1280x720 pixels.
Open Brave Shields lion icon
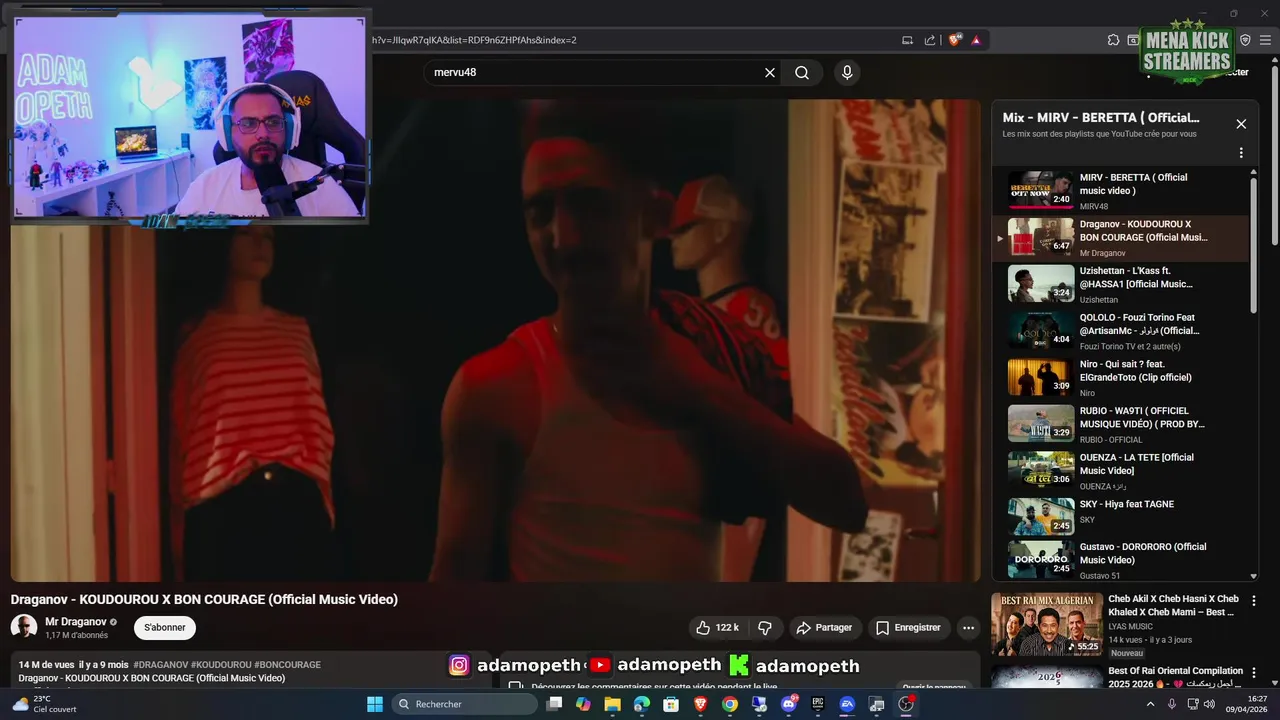pos(954,40)
